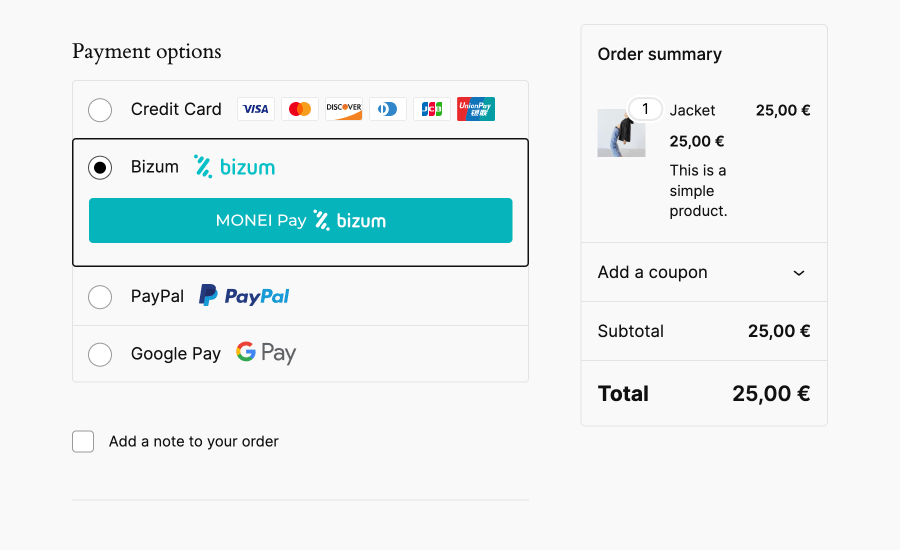The width and height of the screenshot is (900, 550).
Task: Click the UnionPay card icon
Action: pos(476,109)
